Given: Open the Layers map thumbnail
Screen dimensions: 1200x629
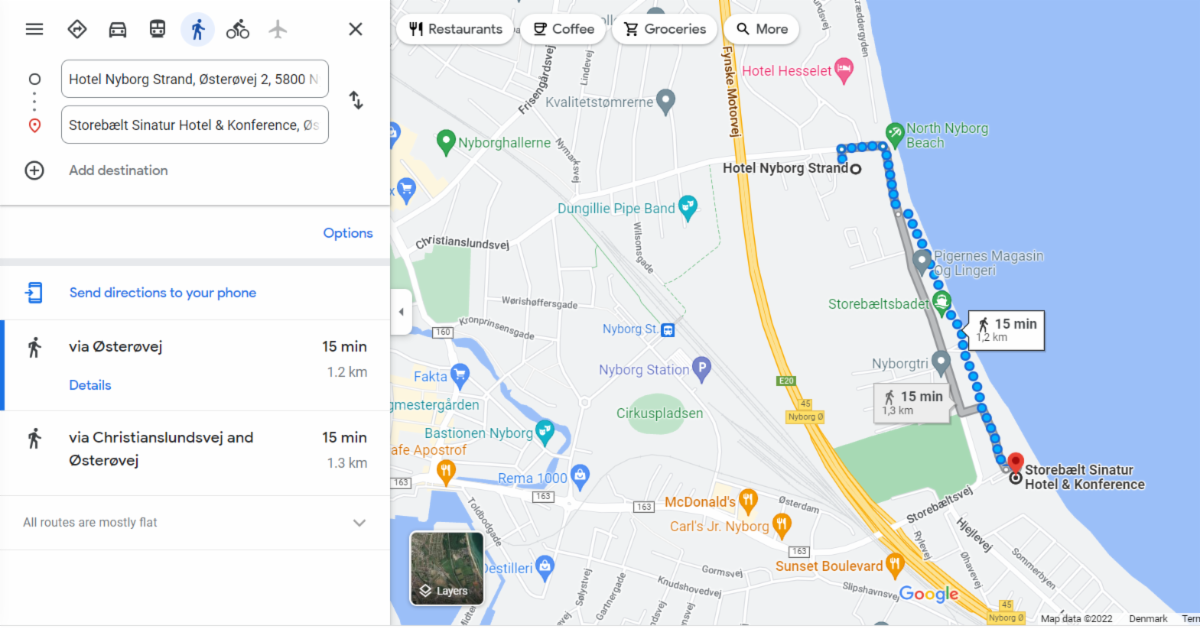Looking at the screenshot, I should 447,568.
